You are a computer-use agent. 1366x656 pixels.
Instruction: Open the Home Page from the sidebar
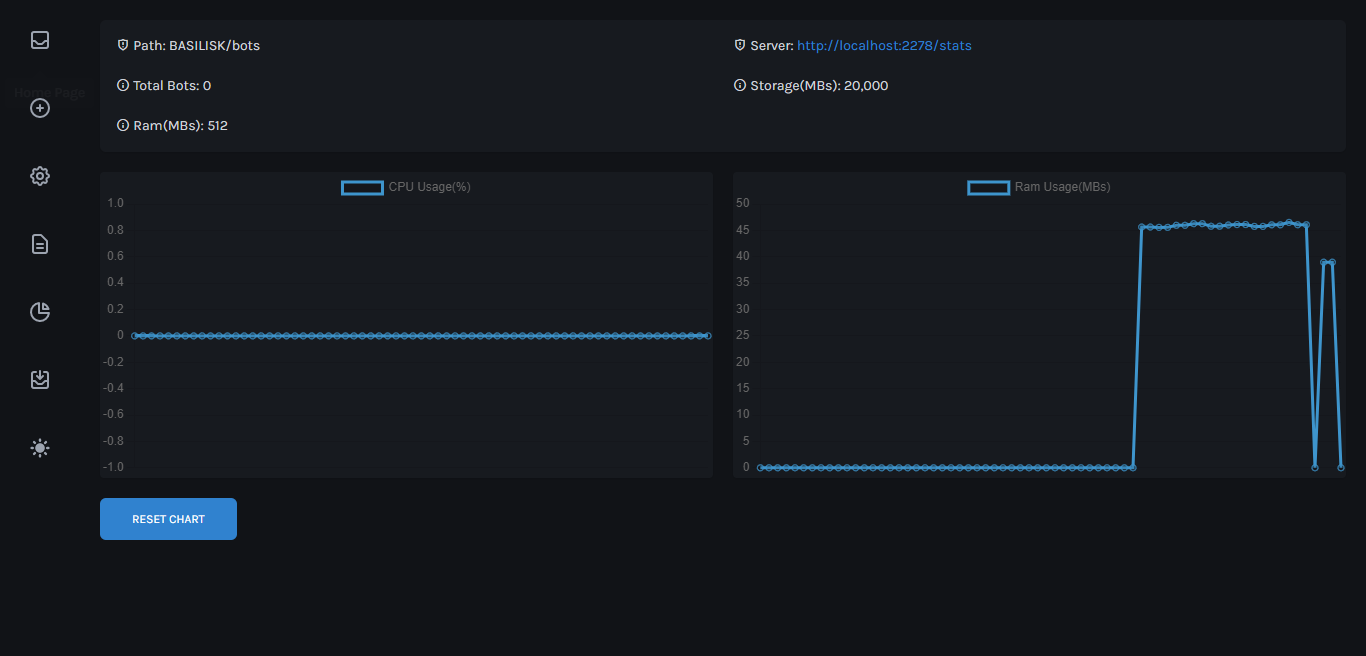coord(40,40)
